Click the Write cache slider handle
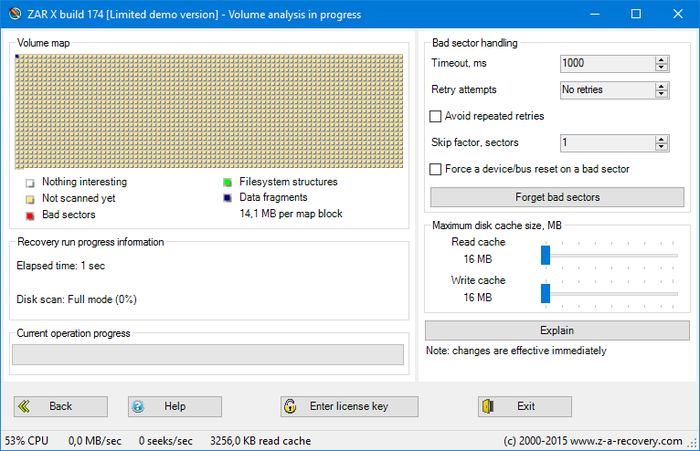 click(546, 293)
